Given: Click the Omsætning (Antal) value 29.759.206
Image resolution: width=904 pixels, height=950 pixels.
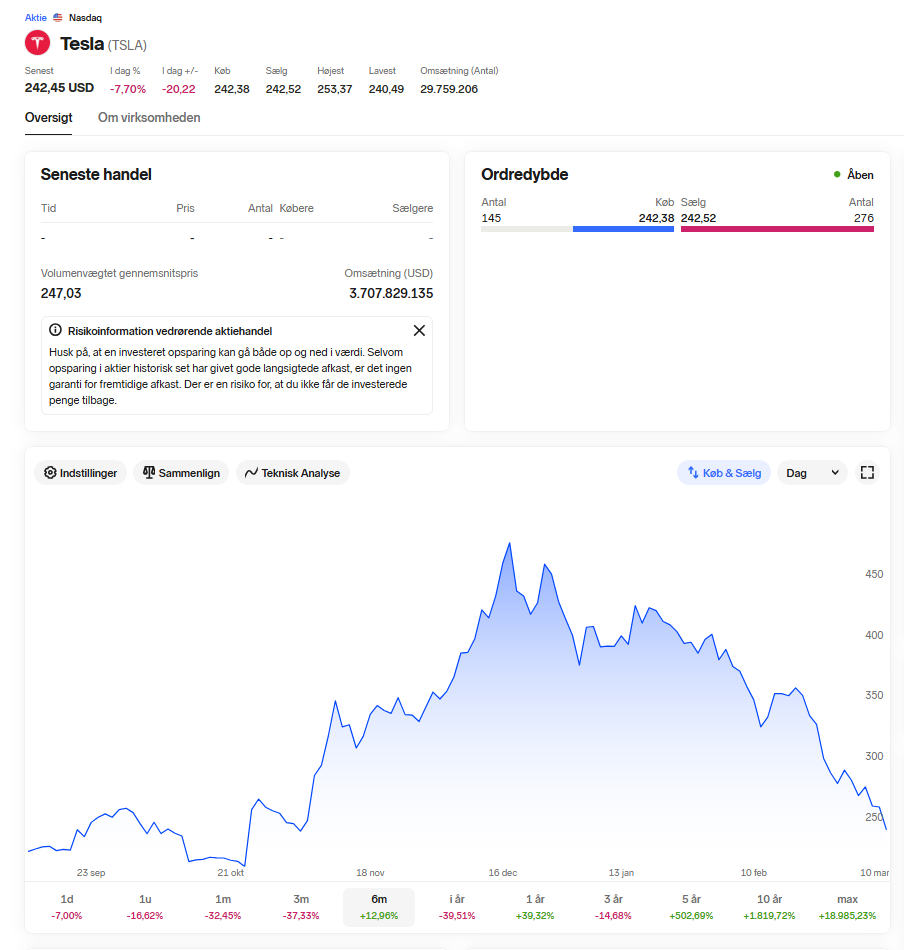Looking at the screenshot, I should click(449, 89).
